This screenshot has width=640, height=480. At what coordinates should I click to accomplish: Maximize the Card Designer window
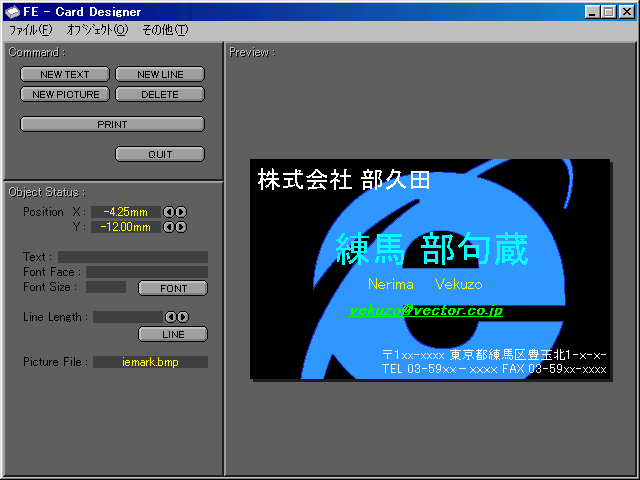click(x=608, y=12)
